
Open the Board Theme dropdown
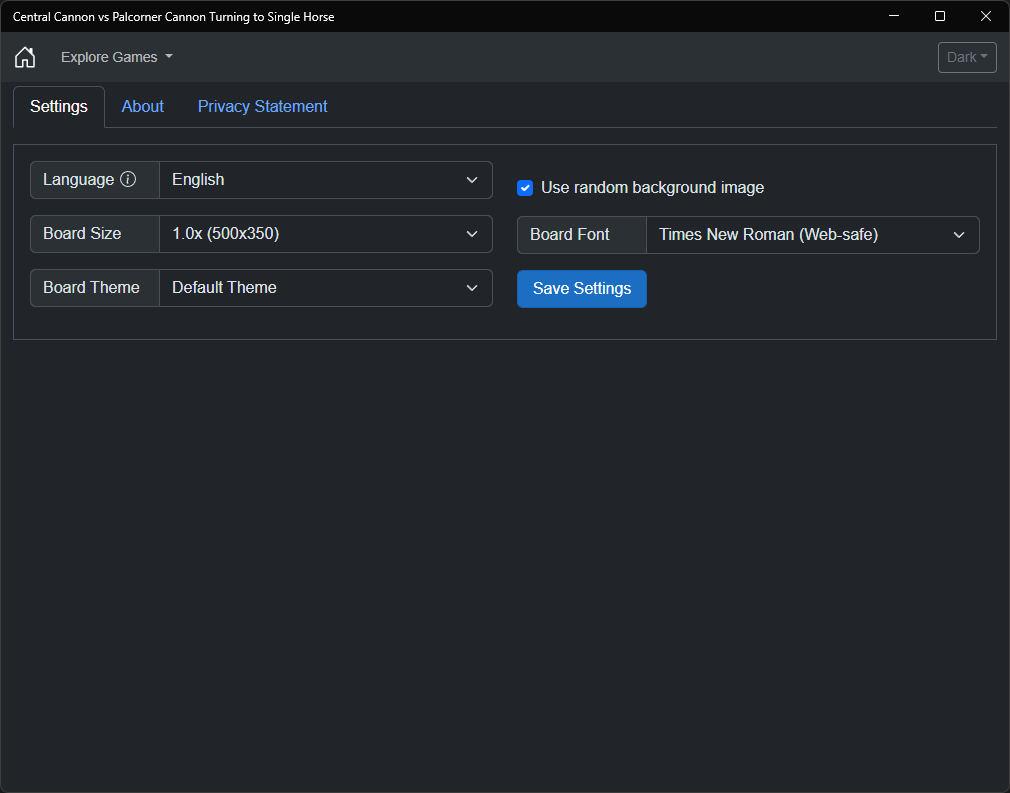pos(325,288)
